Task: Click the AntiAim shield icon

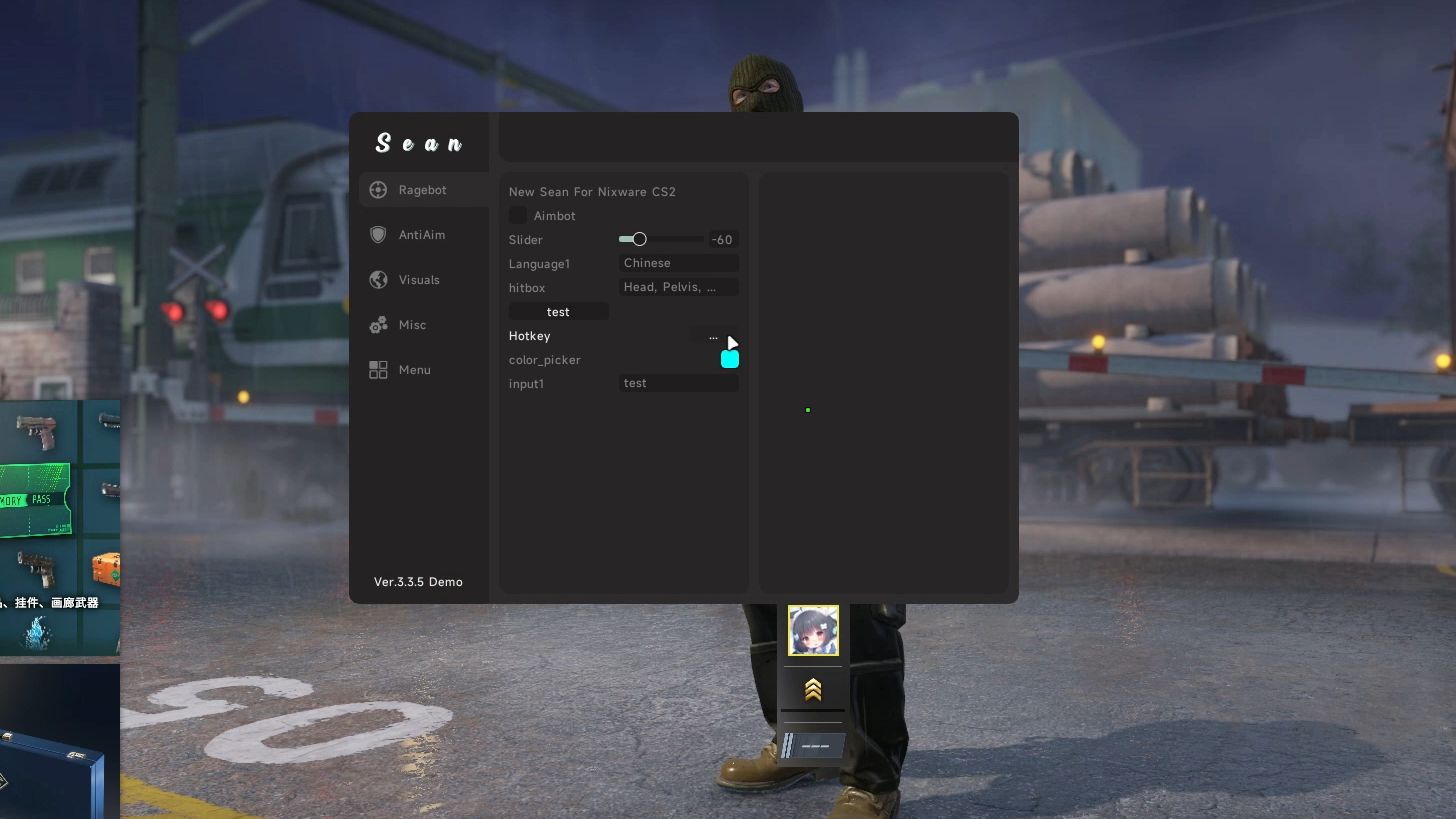Action: [x=378, y=234]
